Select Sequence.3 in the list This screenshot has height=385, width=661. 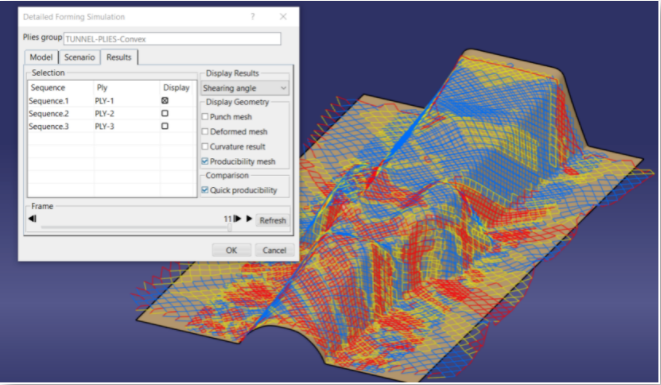click(48, 127)
